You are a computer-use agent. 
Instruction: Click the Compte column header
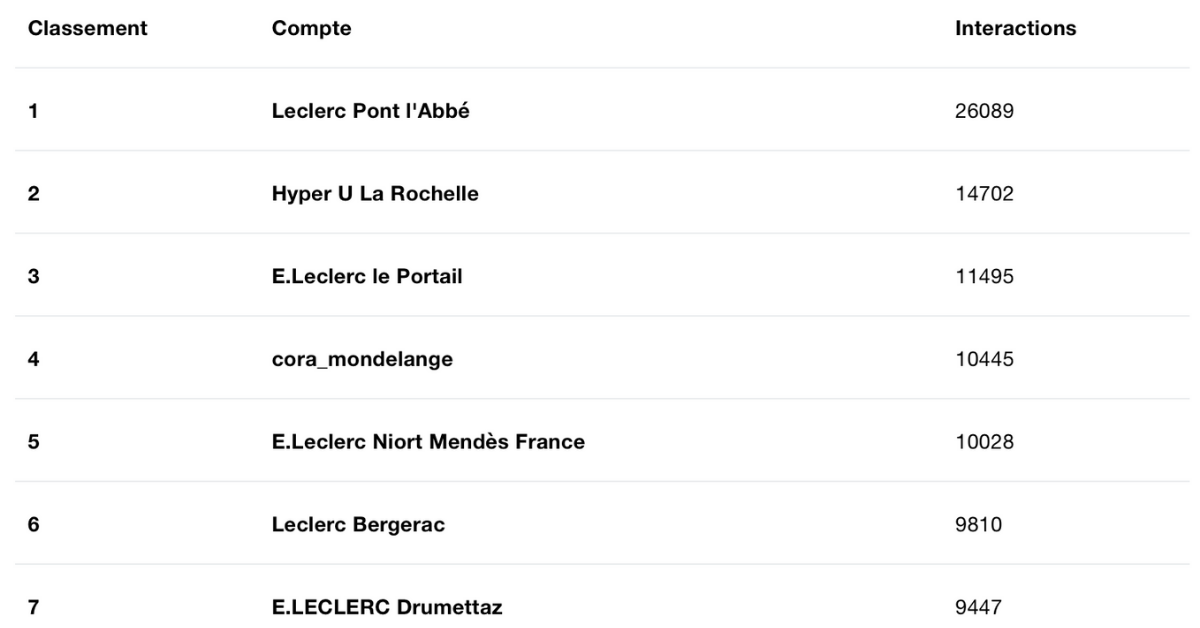coord(311,29)
